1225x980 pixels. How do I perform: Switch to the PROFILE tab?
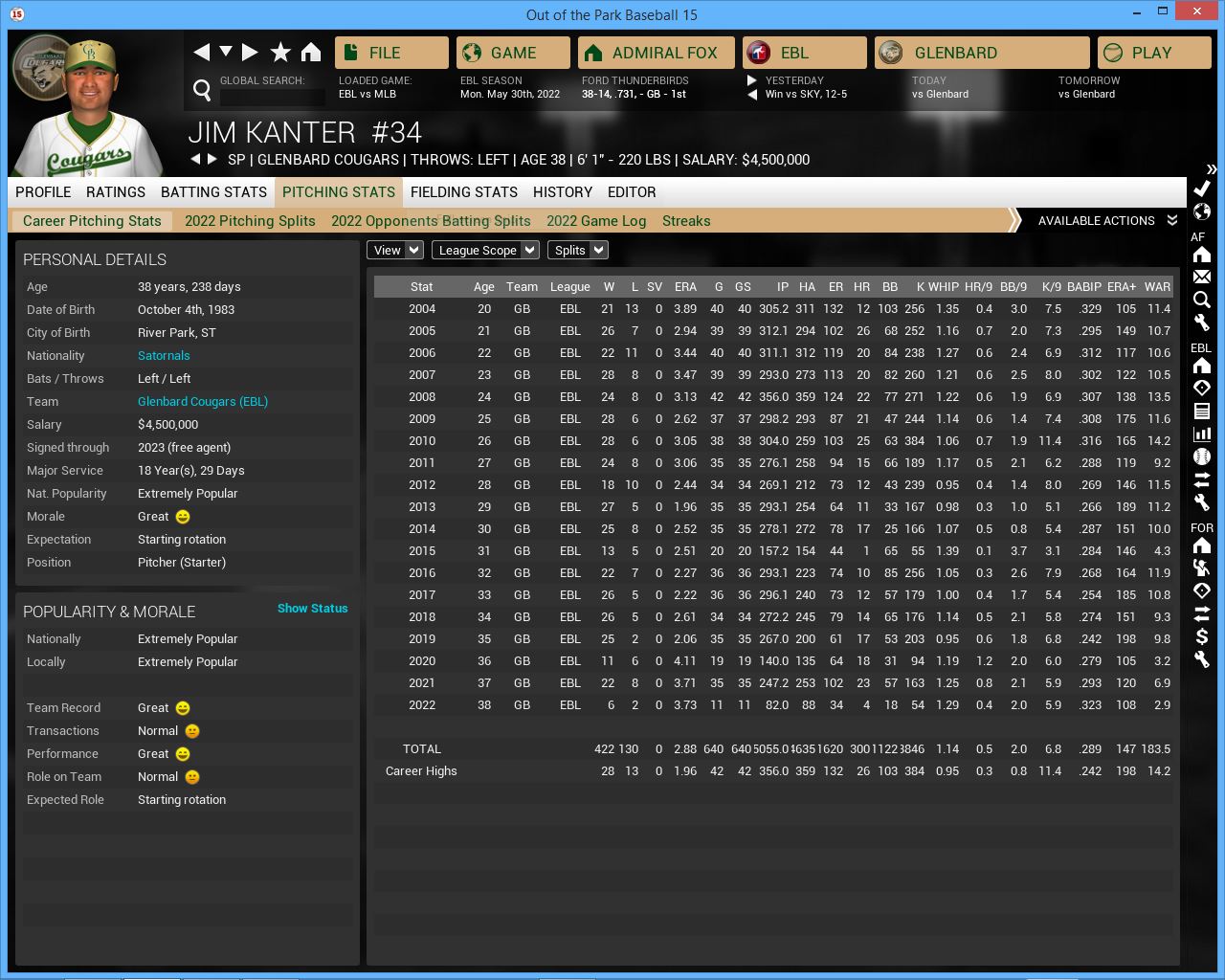(43, 191)
